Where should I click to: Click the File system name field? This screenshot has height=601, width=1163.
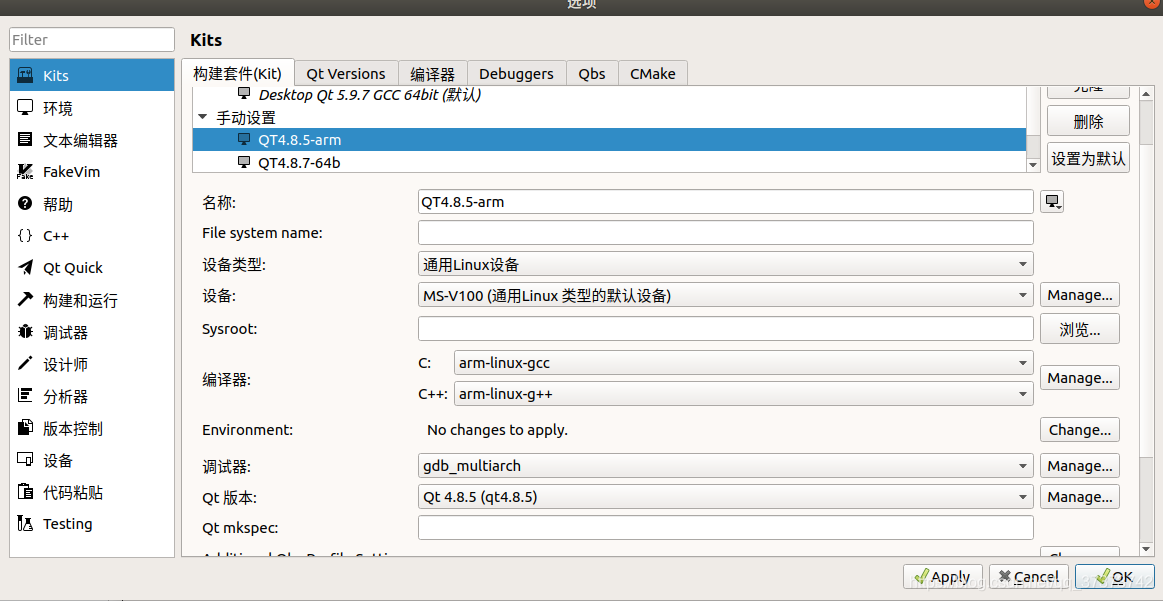[x=725, y=232]
